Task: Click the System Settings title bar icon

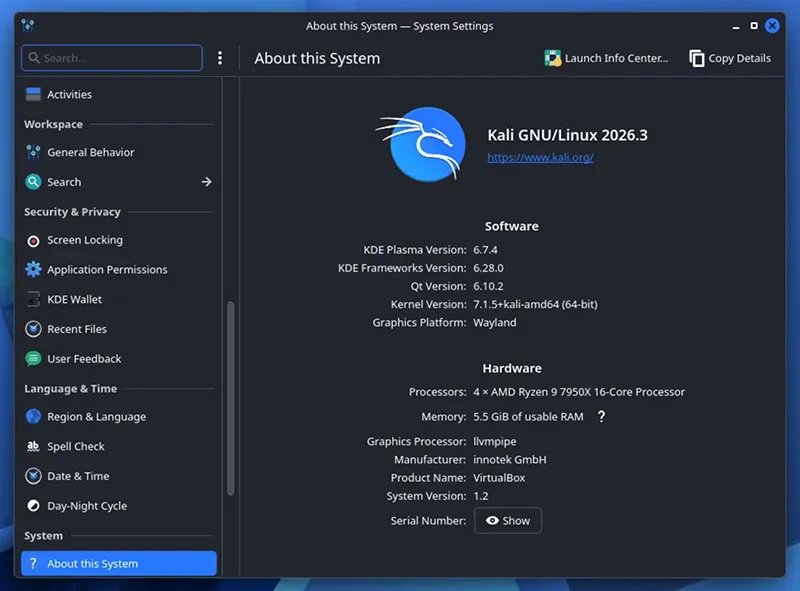Action: [28, 25]
